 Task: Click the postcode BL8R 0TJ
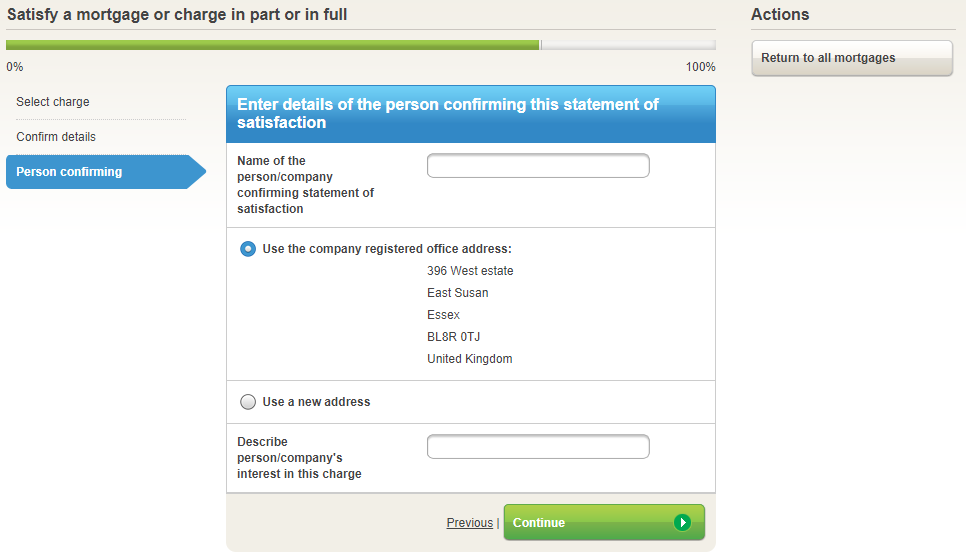point(453,337)
